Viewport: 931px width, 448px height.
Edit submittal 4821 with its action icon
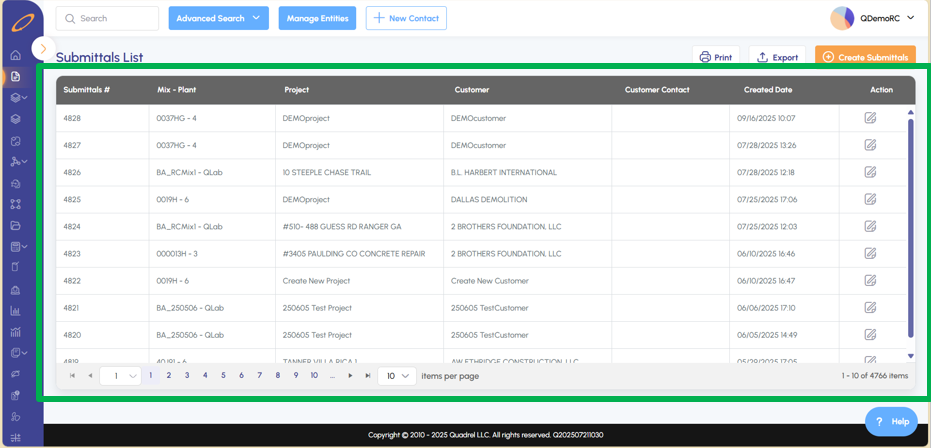tap(870, 307)
